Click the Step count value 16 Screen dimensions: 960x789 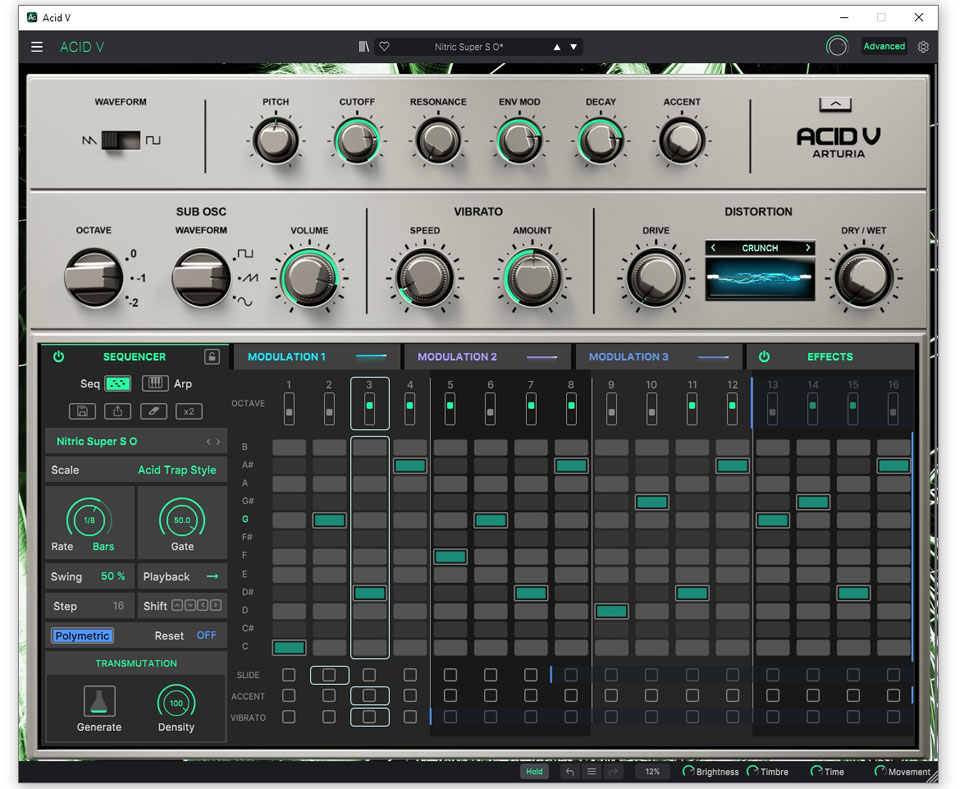click(x=118, y=606)
